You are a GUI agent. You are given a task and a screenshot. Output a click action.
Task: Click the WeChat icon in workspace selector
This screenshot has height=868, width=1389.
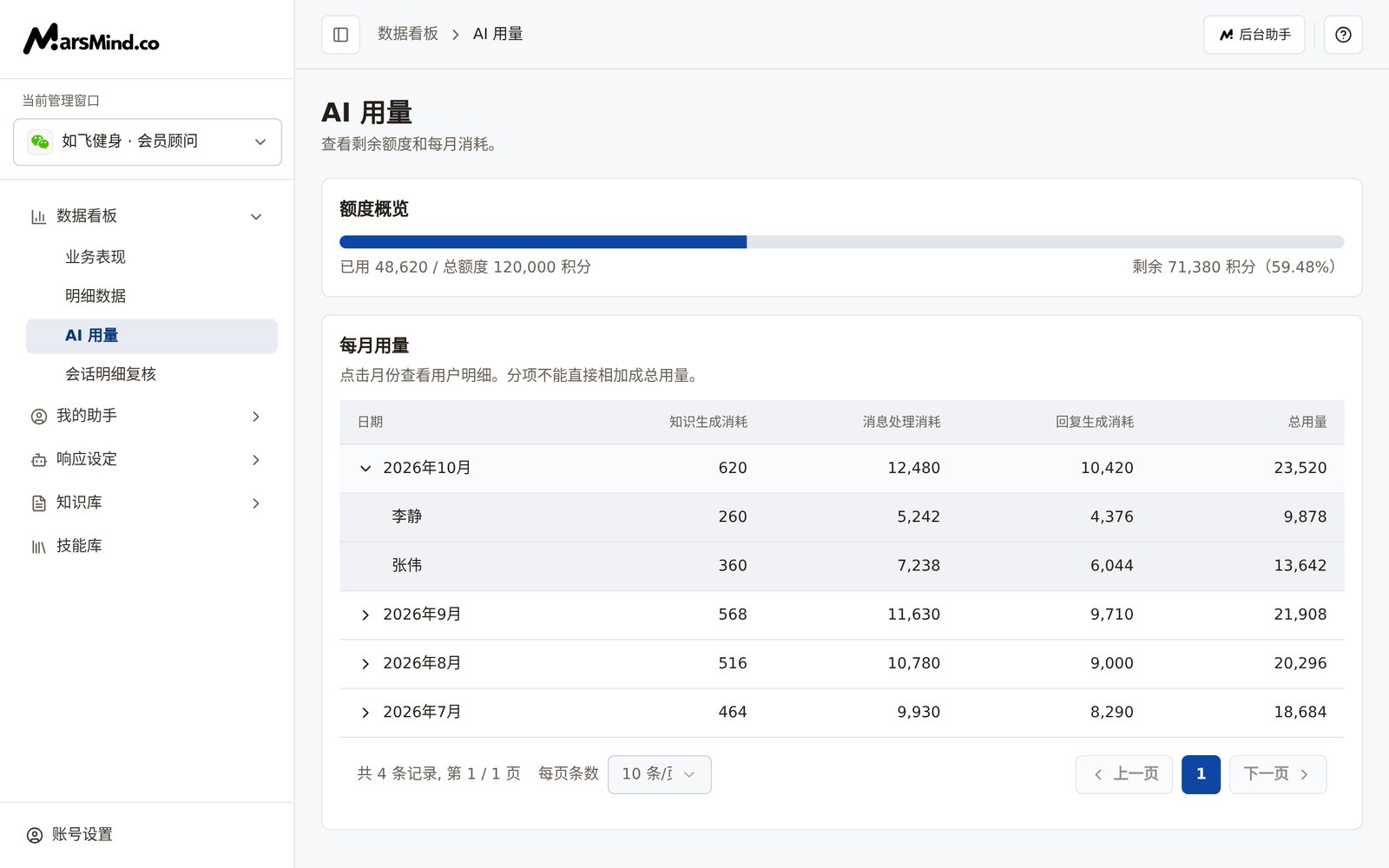click(x=40, y=141)
